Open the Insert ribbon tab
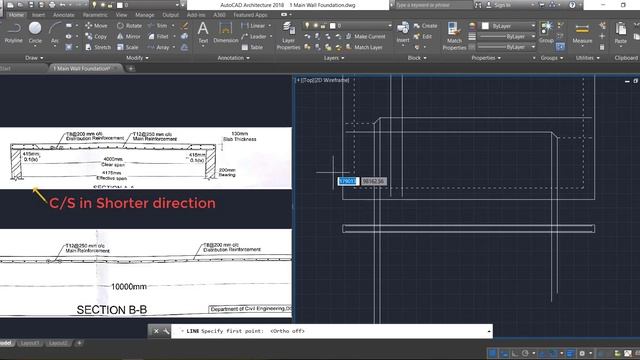The height and width of the screenshot is (360, 640). tap(38, 15)
